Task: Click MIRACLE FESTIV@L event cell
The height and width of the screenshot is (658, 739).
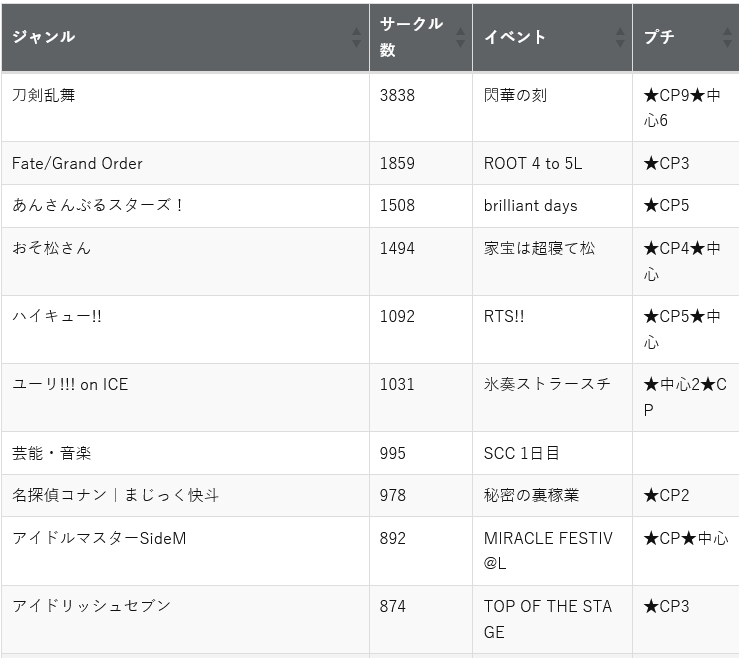Action: [x=552, y=551]
